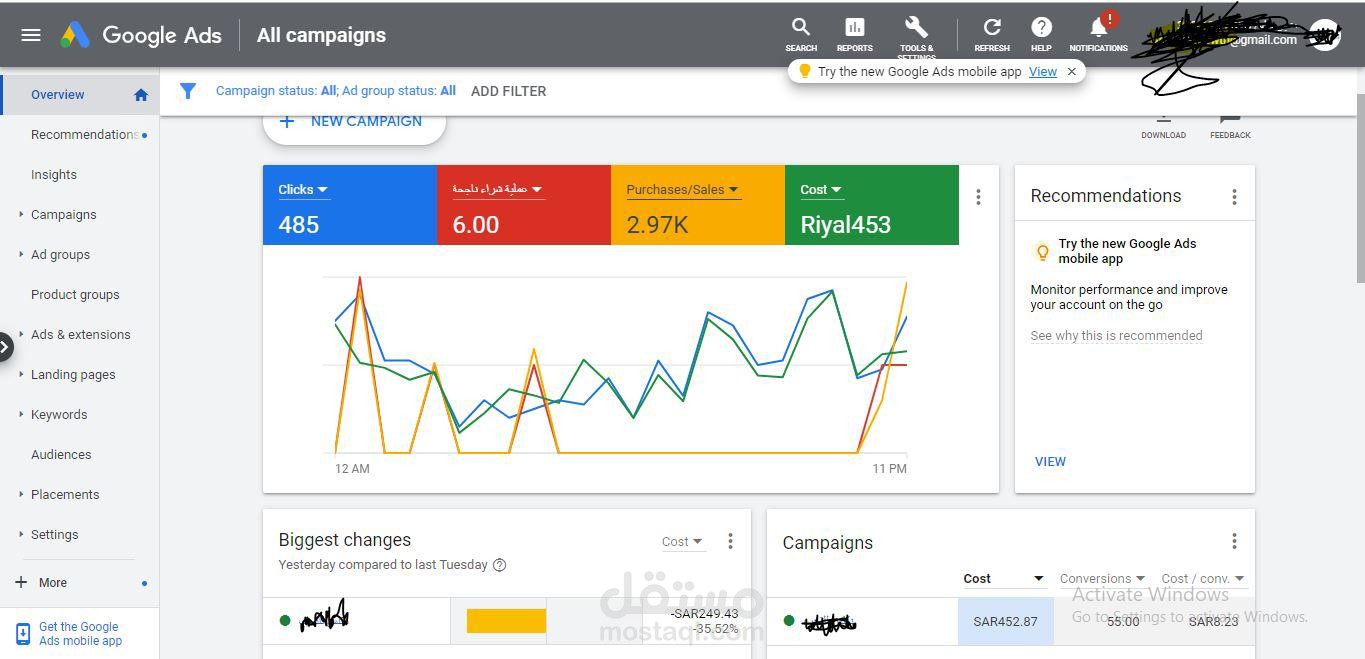Open the hamburger main menu

(31, 35)
